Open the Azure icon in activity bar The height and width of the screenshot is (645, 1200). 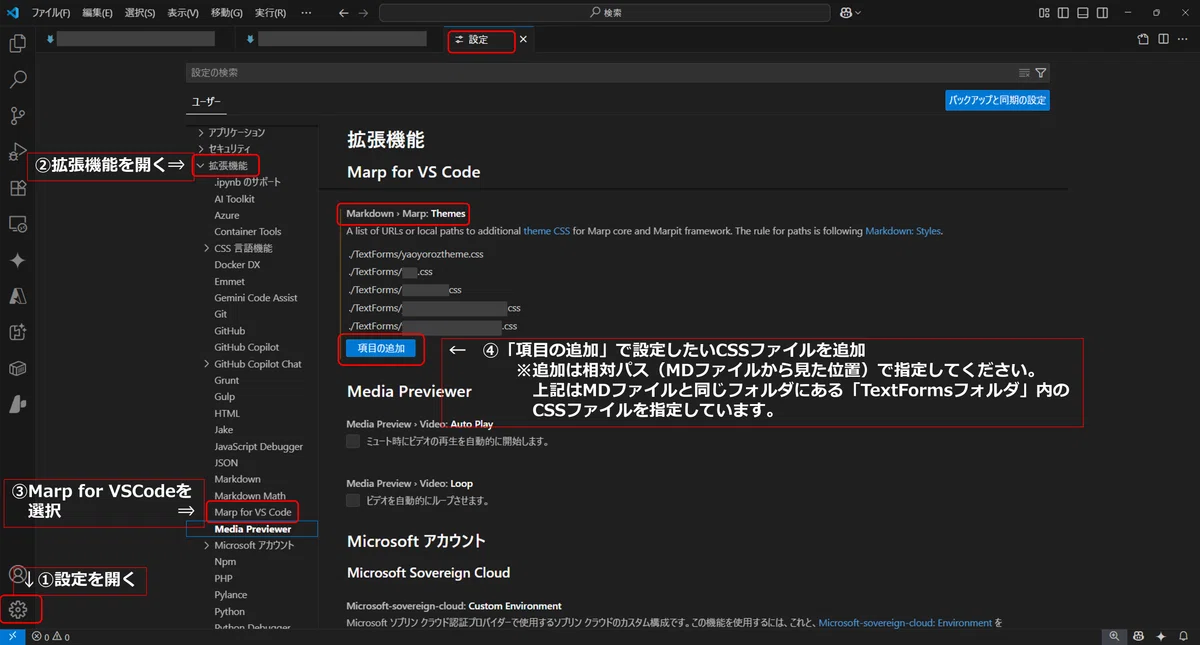17,296
